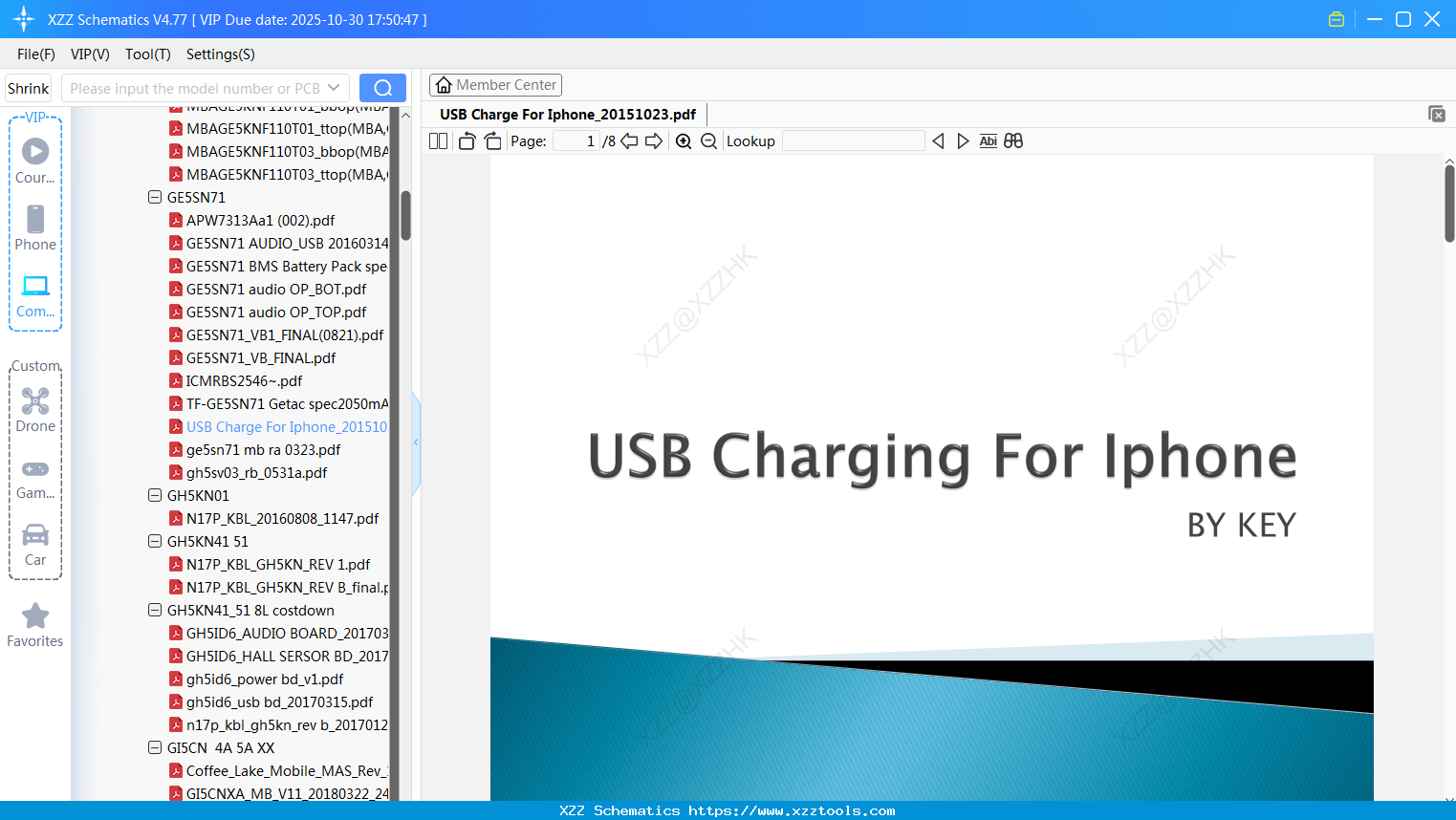Toggle two-page split view icon
This screenshot has width=1456, height=820.
[439, 140]
